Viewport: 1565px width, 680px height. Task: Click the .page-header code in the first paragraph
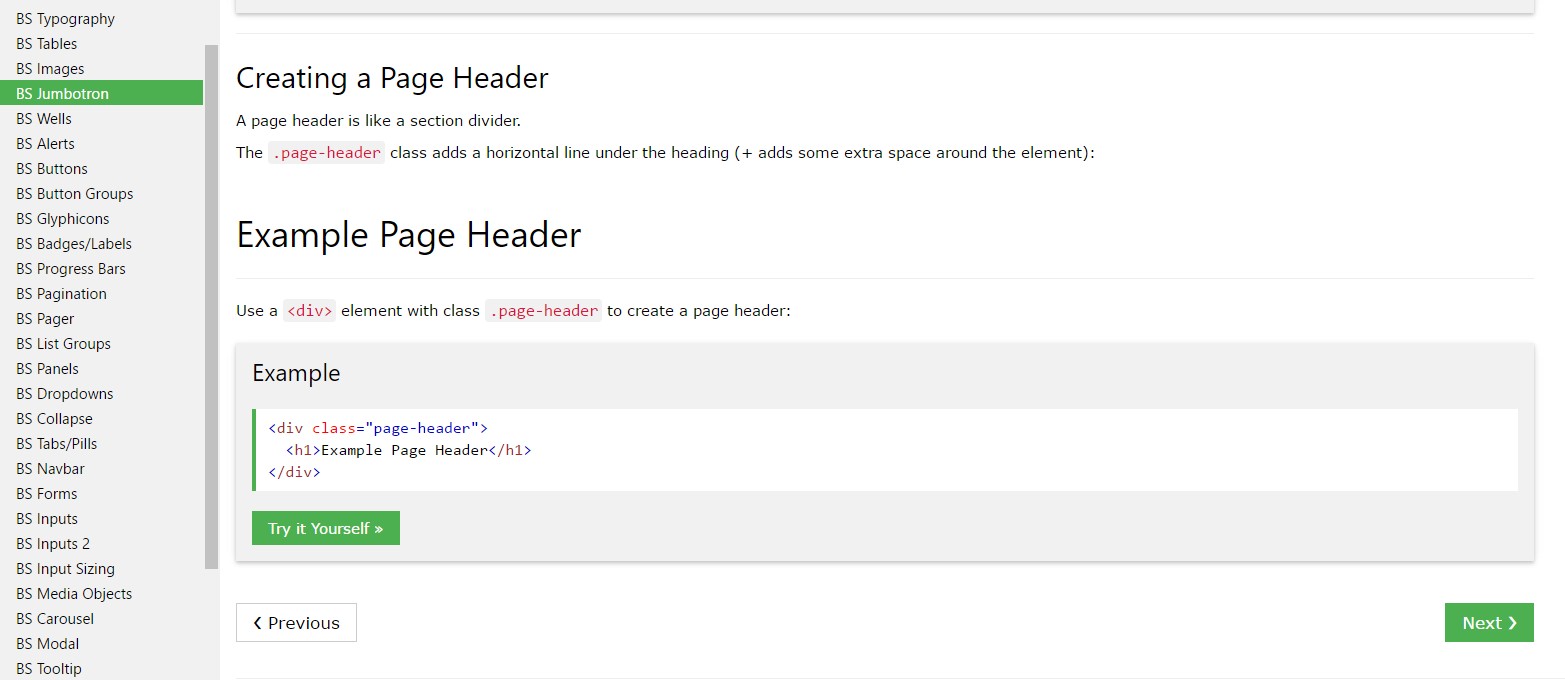tap(326, 153)
